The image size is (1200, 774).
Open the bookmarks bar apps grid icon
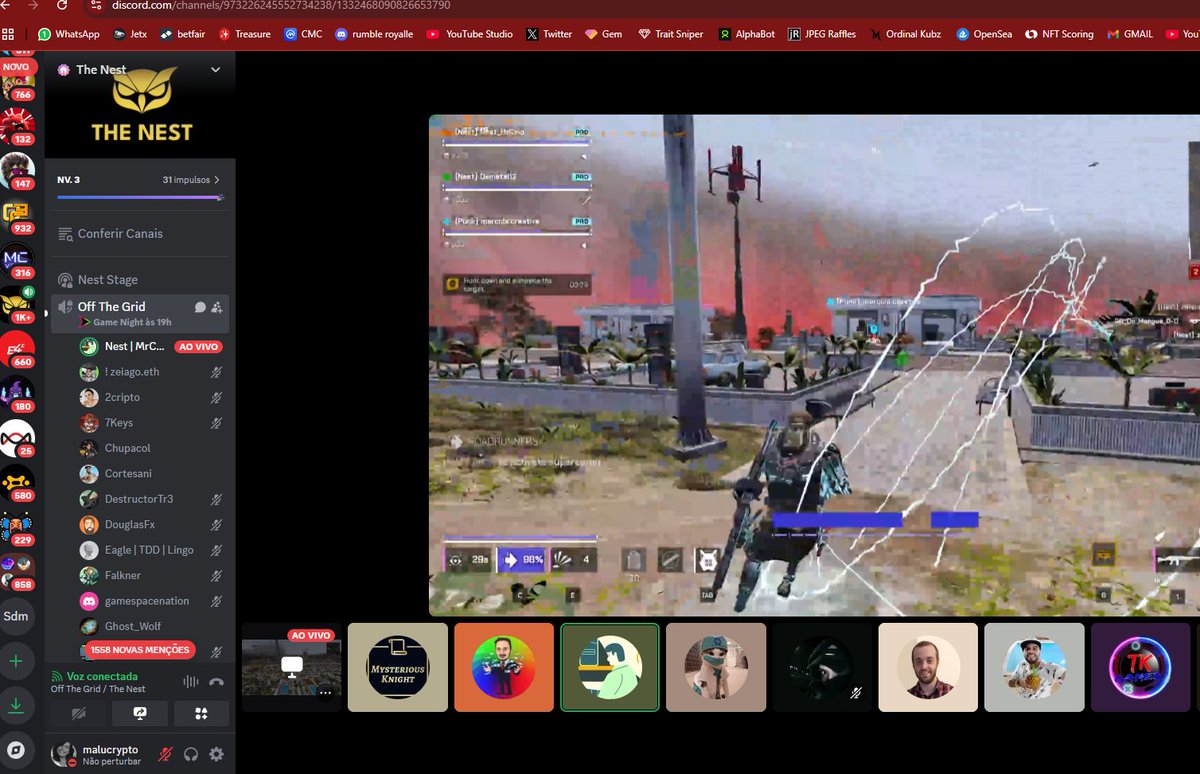click(x=9, y=33)
